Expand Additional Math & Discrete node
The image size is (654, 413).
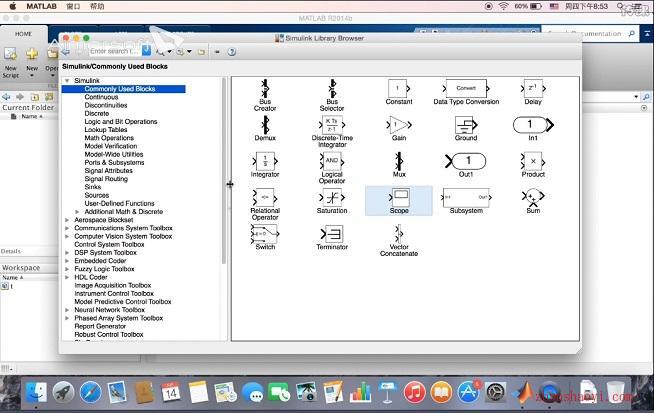coord(77,212)
